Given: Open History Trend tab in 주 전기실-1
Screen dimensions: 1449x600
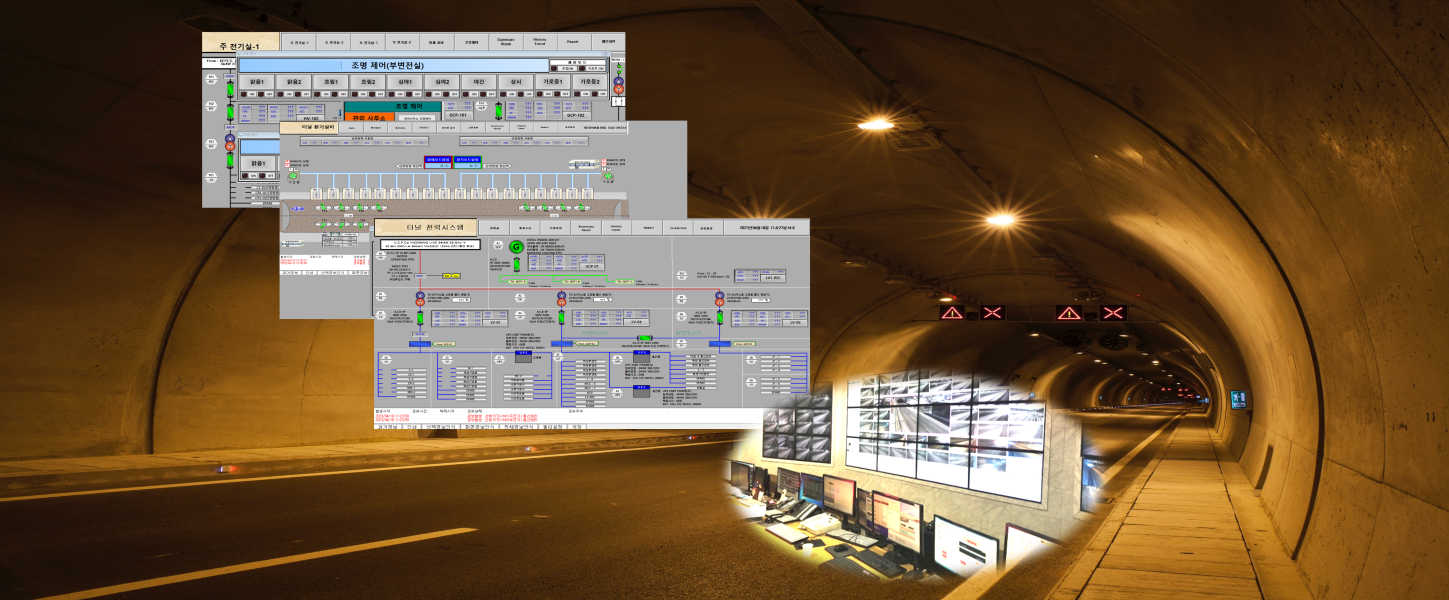Looking at the screenshot, I should (x=539, y=43).
